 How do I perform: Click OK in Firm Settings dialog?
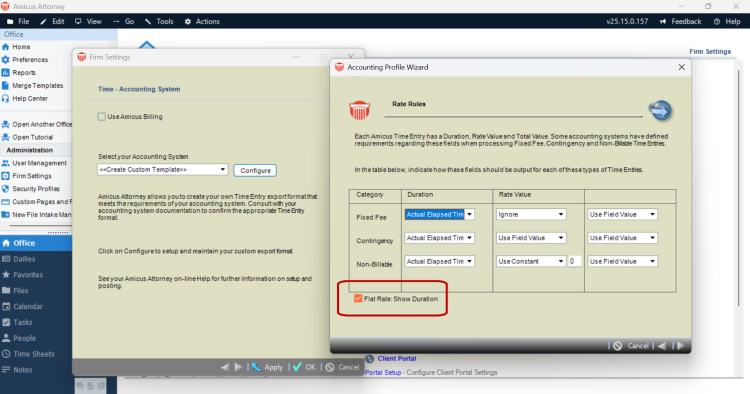[x=305, y=367]
